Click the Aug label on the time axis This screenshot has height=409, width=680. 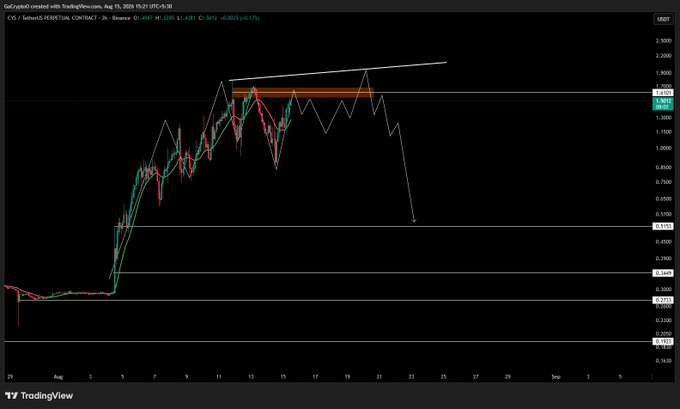pos(58,377)
